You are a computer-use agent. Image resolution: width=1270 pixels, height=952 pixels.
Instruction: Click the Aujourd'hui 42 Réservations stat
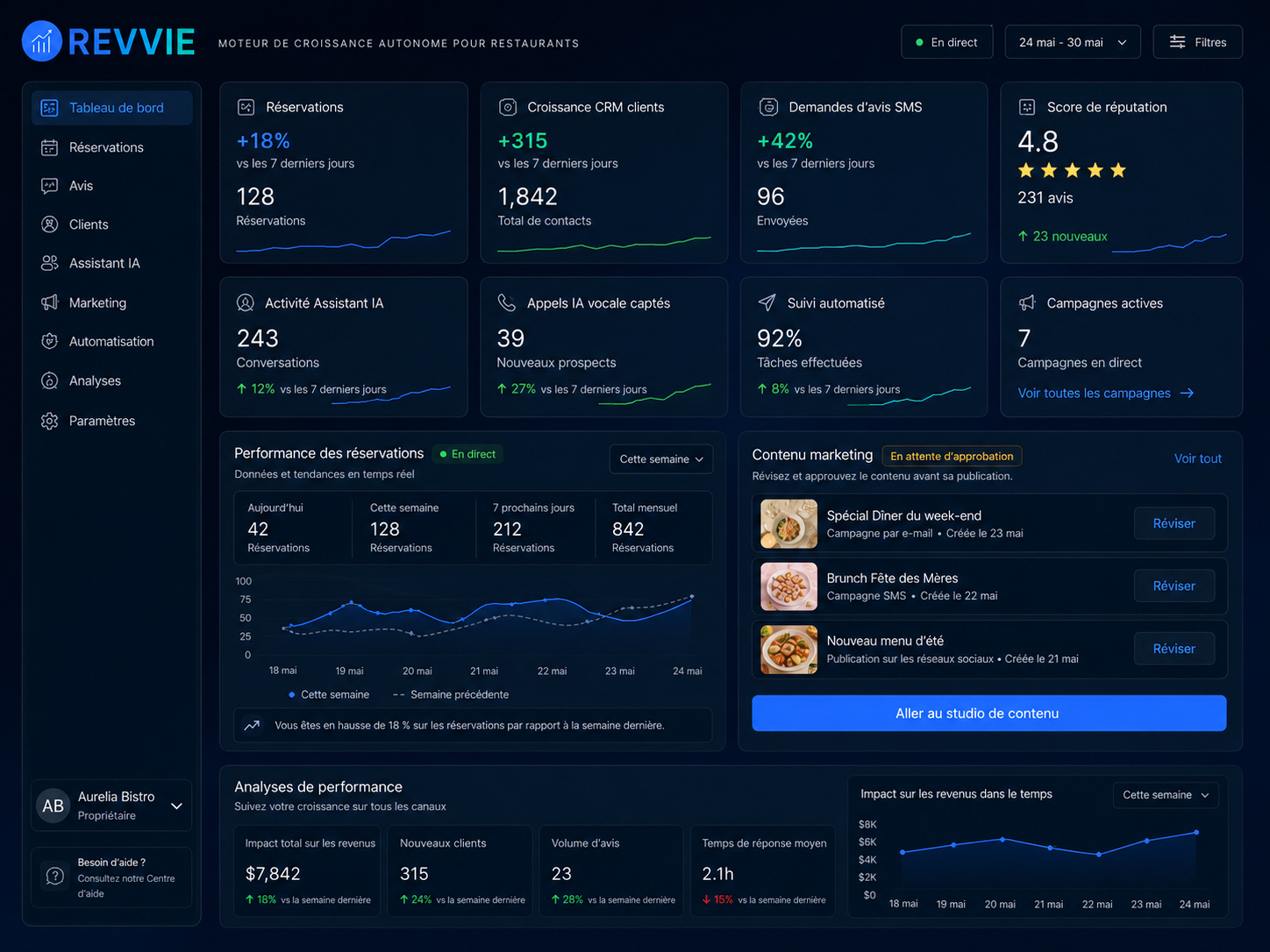pyautogui.click(x=279, y=528)
